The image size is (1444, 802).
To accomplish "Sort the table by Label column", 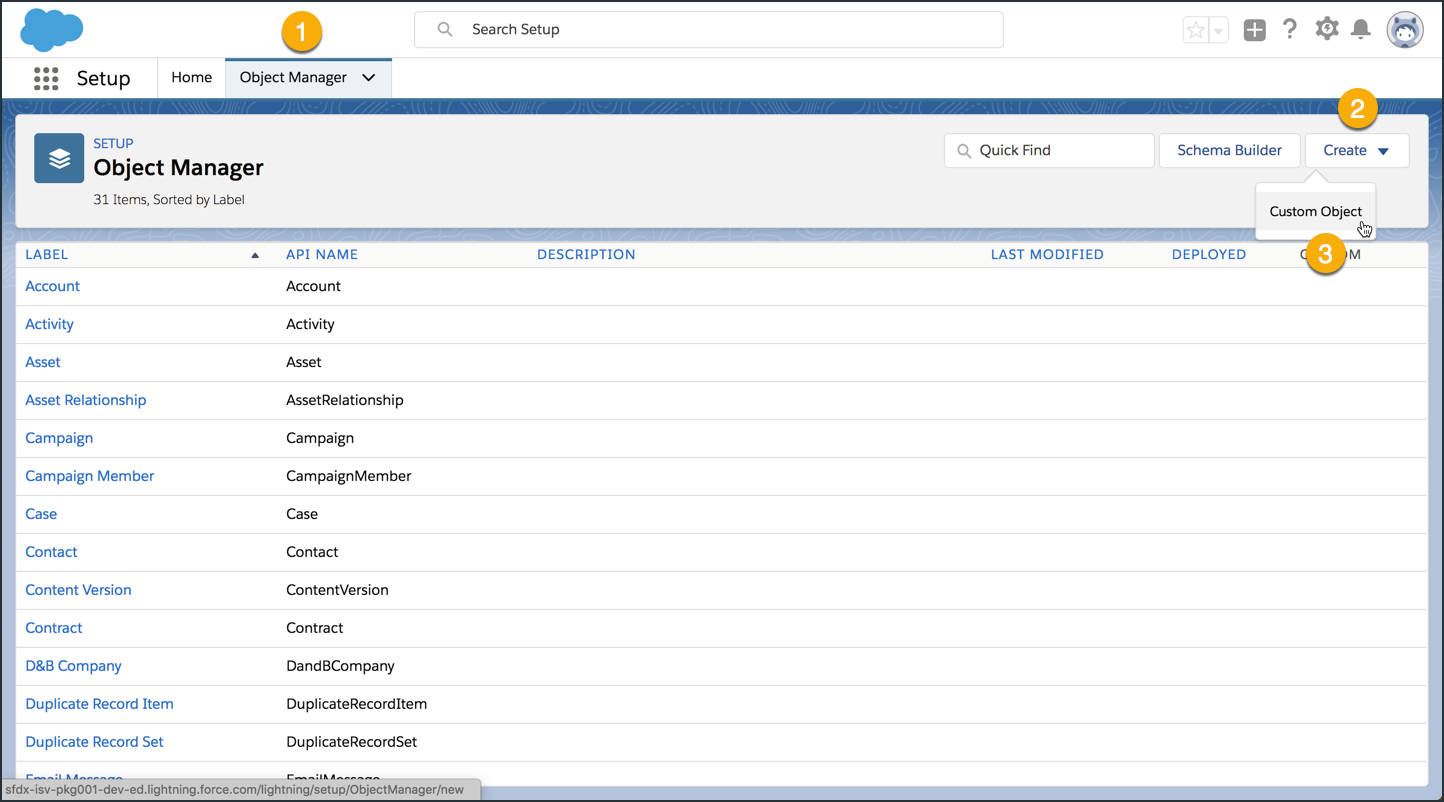I will 47,255.
